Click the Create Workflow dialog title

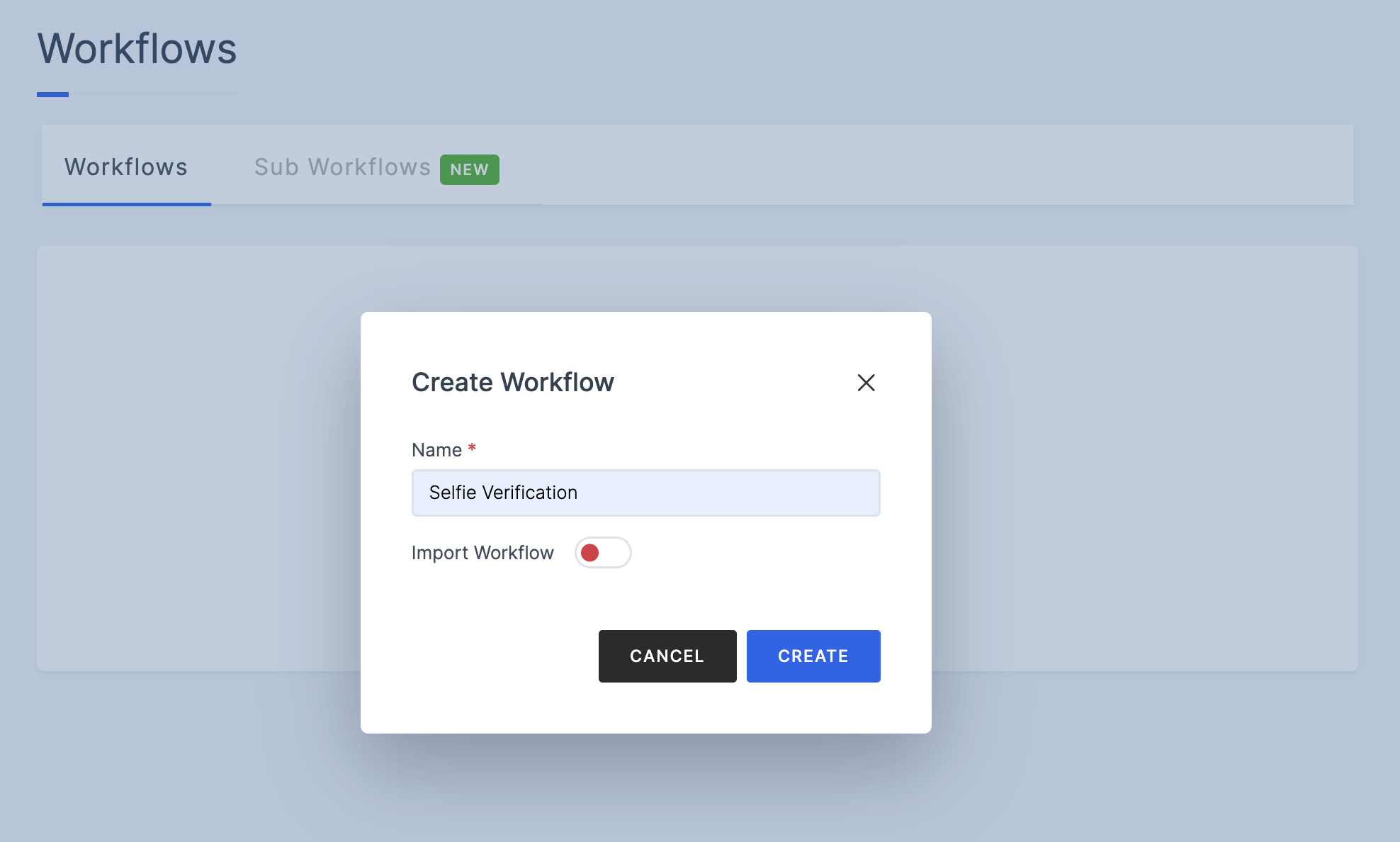click(513, 383)
